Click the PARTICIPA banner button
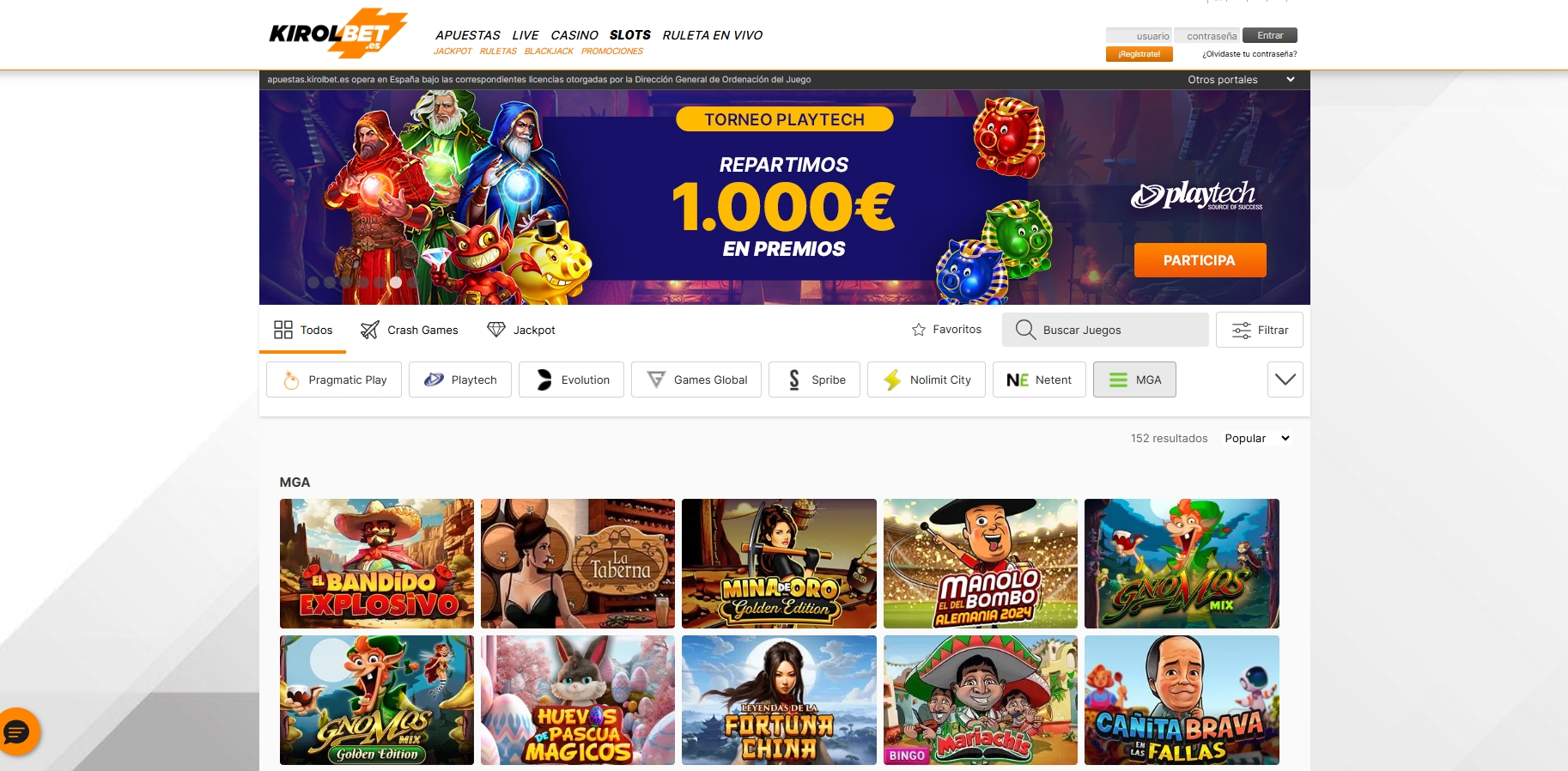This screenshot has height=771, width=1568. point(1200,260)
